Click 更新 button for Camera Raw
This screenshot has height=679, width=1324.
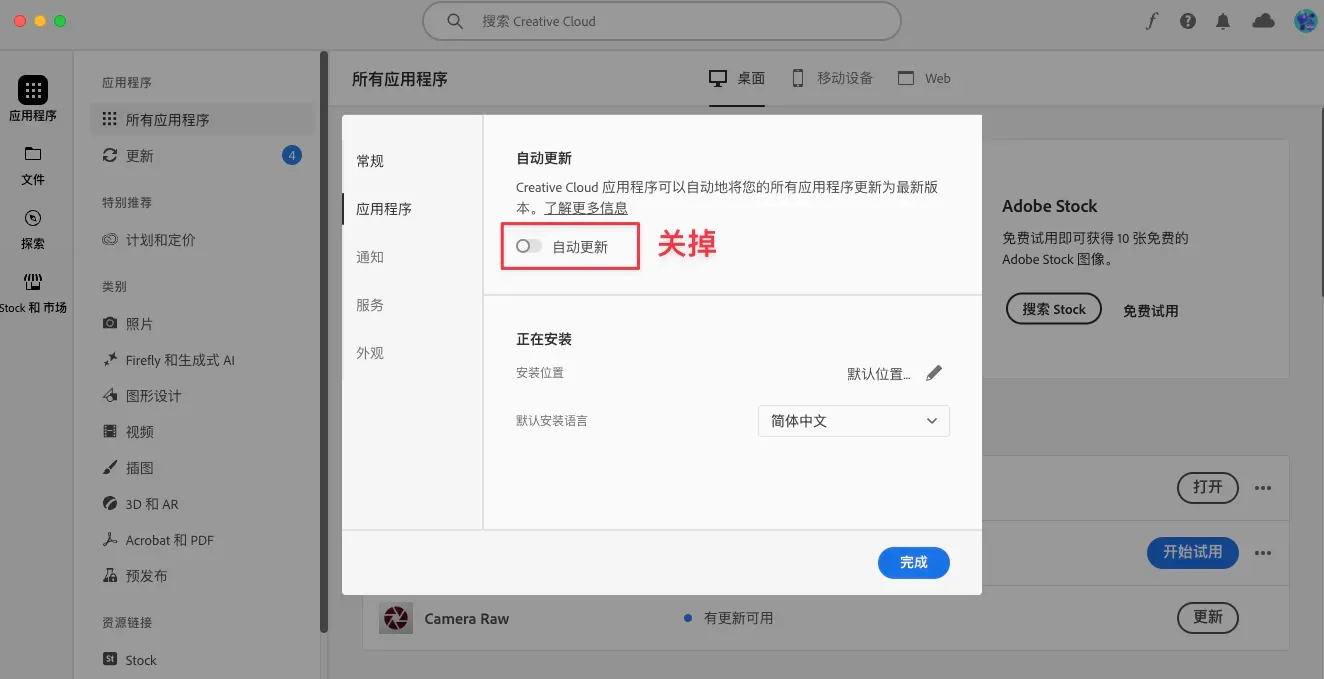pos(1208,617)
